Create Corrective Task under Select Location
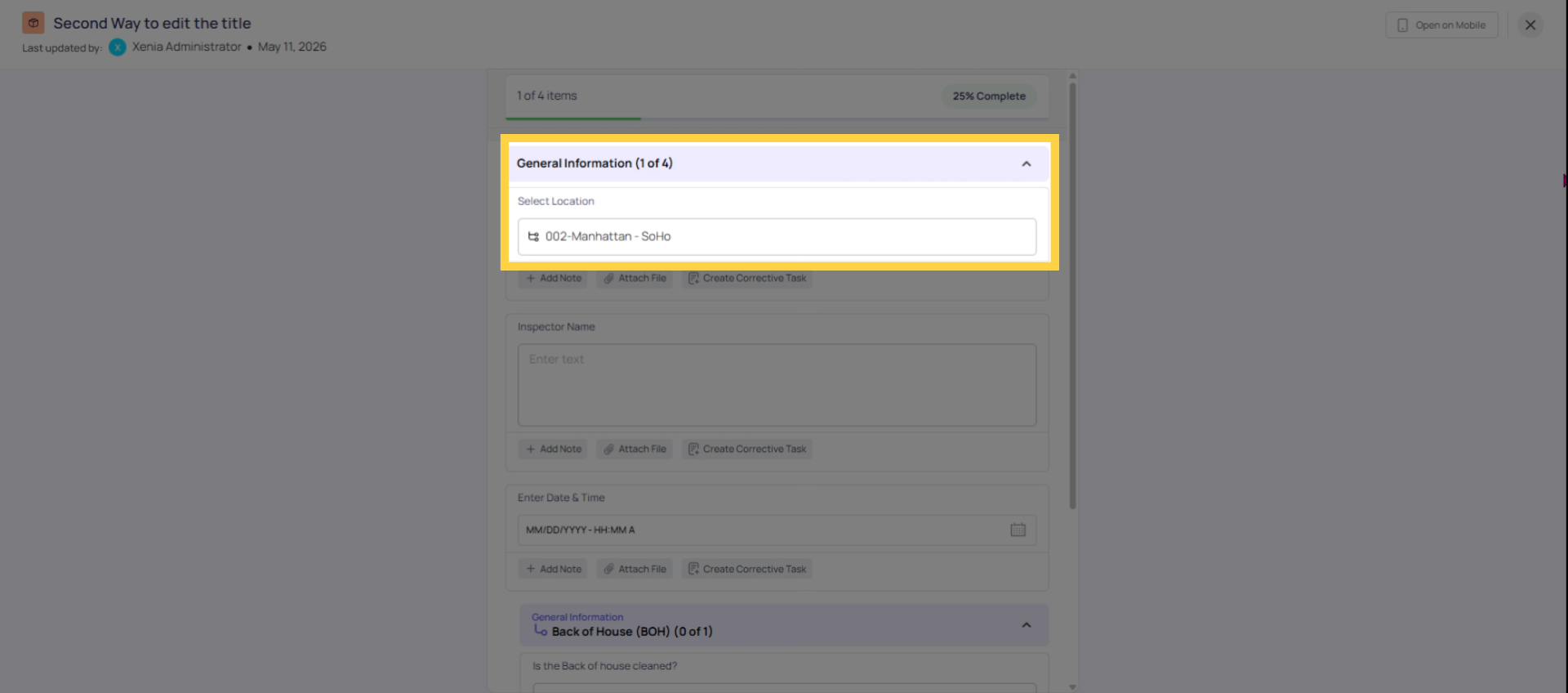Viewport: 1568px width, 693px height. (x=747, y=279)
